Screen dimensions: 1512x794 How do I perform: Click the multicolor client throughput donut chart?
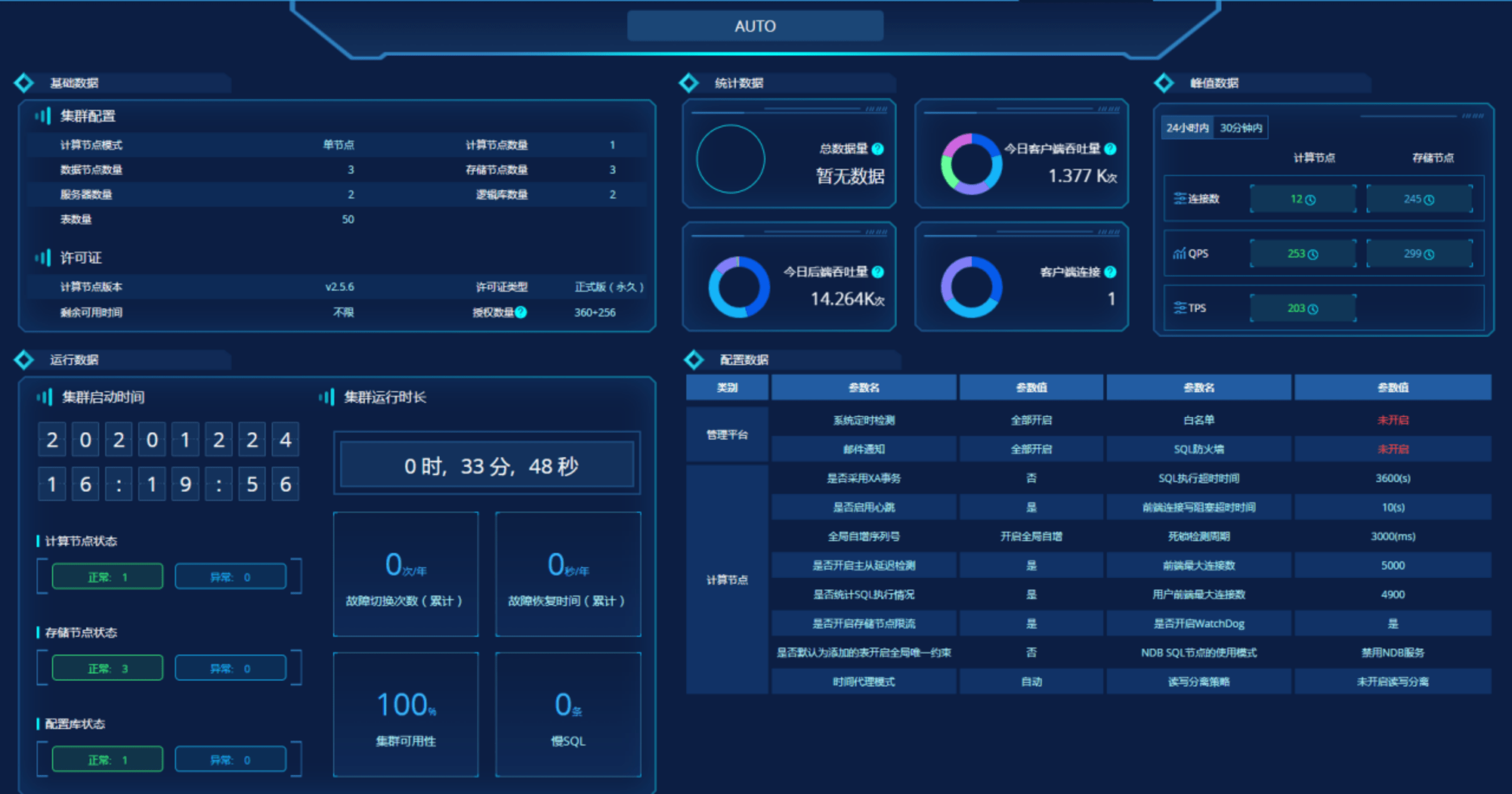(971, 164)
